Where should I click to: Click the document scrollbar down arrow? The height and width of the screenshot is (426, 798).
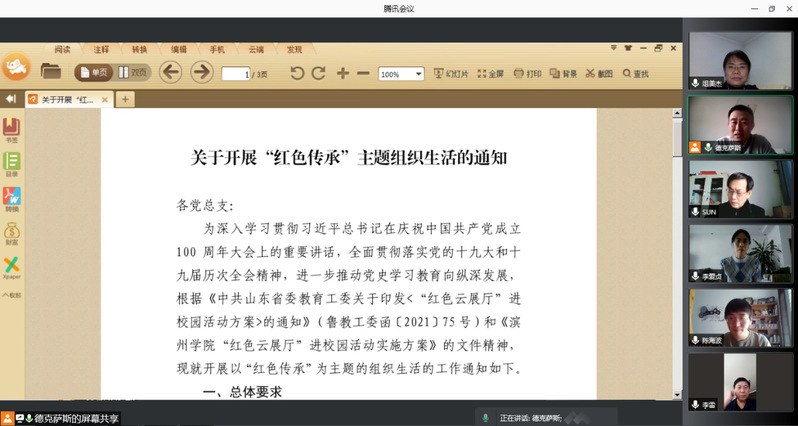click(x=677, y=394)
